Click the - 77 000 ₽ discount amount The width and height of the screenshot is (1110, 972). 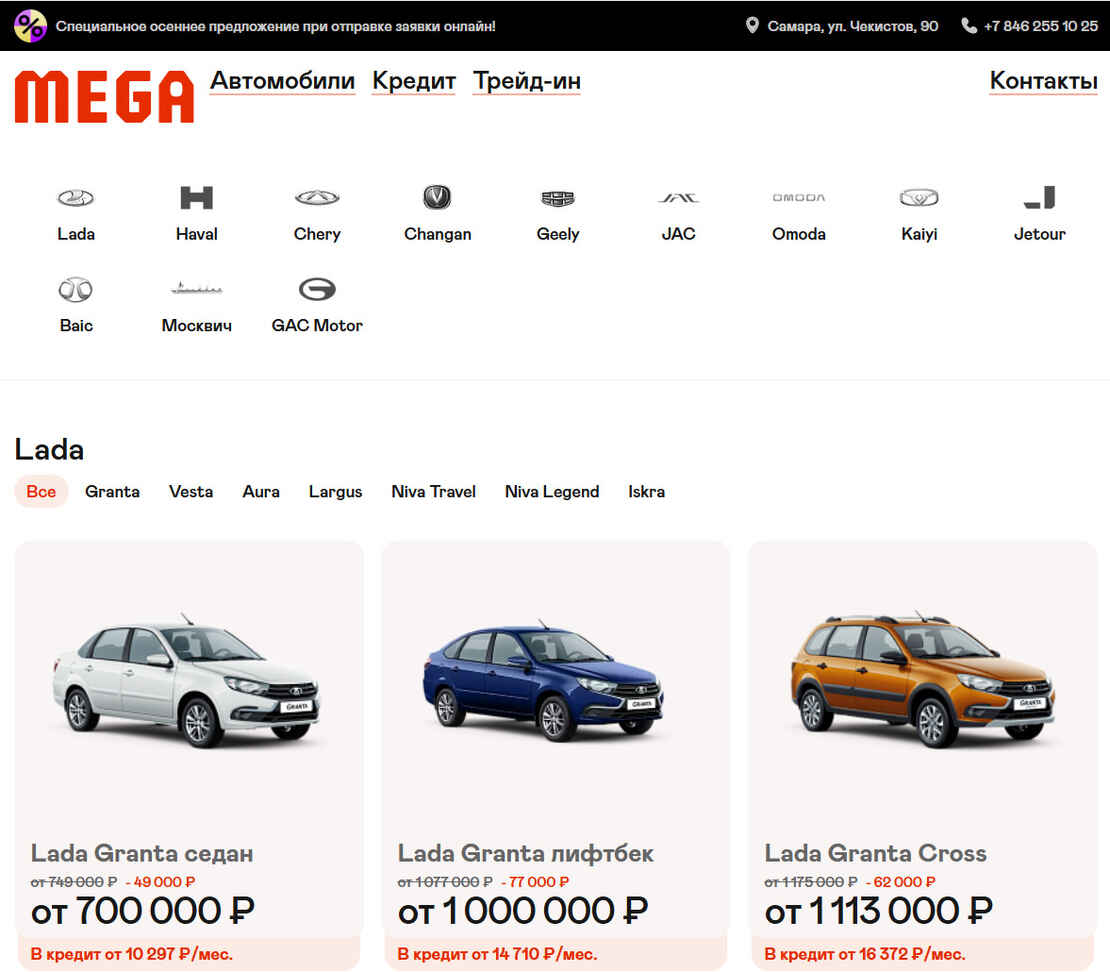pos(534,881)
